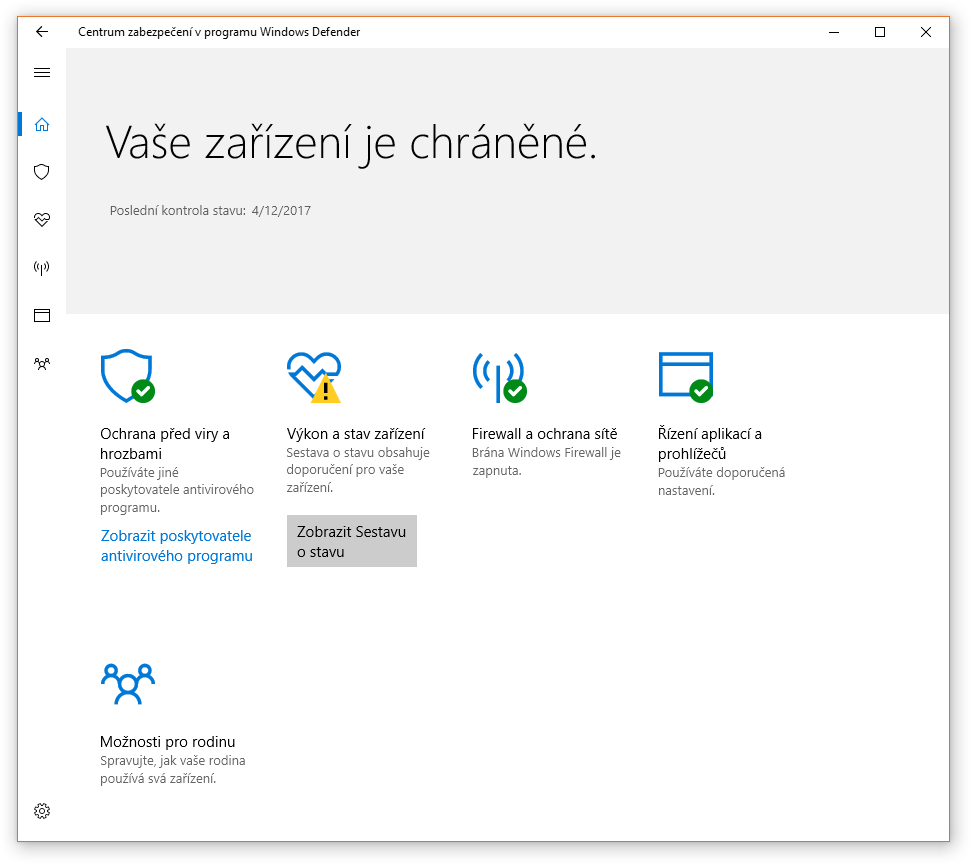Click the large shield icon with green check
971x864 pixels.
click(x=128, y=376)
